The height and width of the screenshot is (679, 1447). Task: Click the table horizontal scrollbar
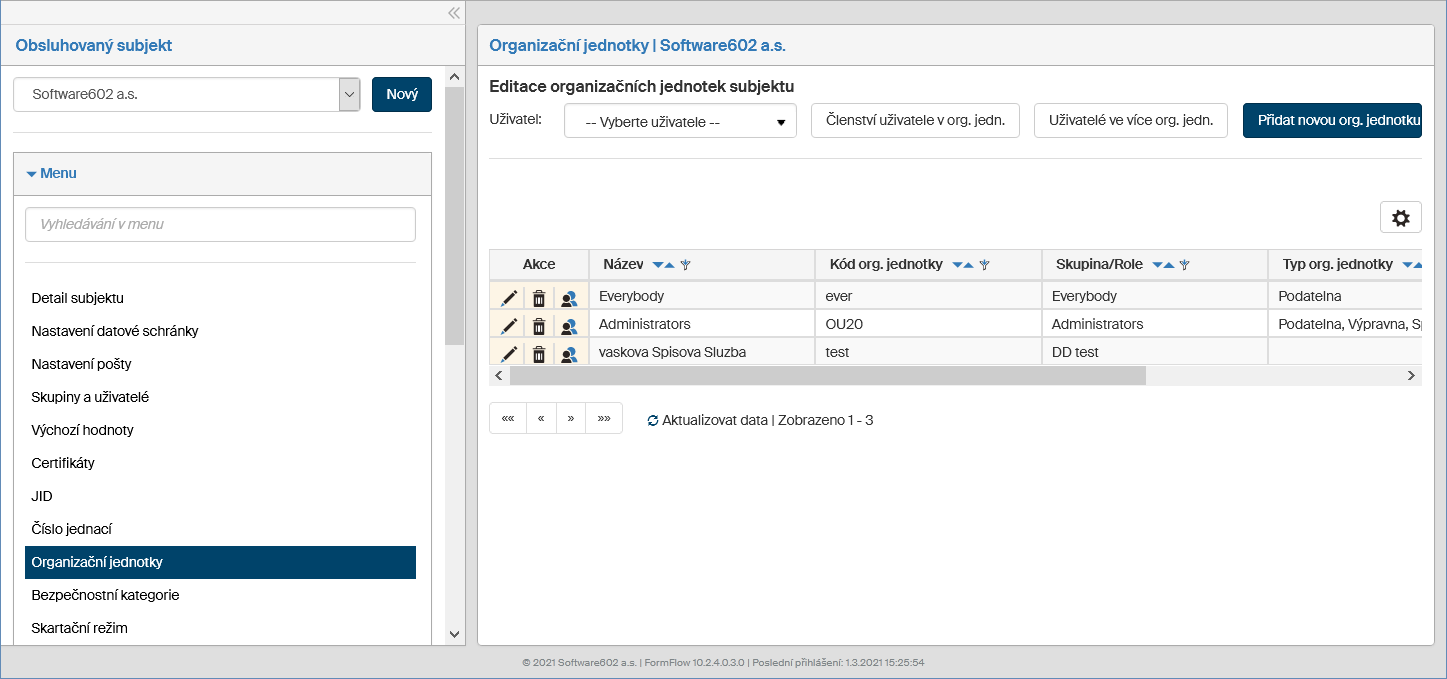pyautogui.click(x=827, y=376)
